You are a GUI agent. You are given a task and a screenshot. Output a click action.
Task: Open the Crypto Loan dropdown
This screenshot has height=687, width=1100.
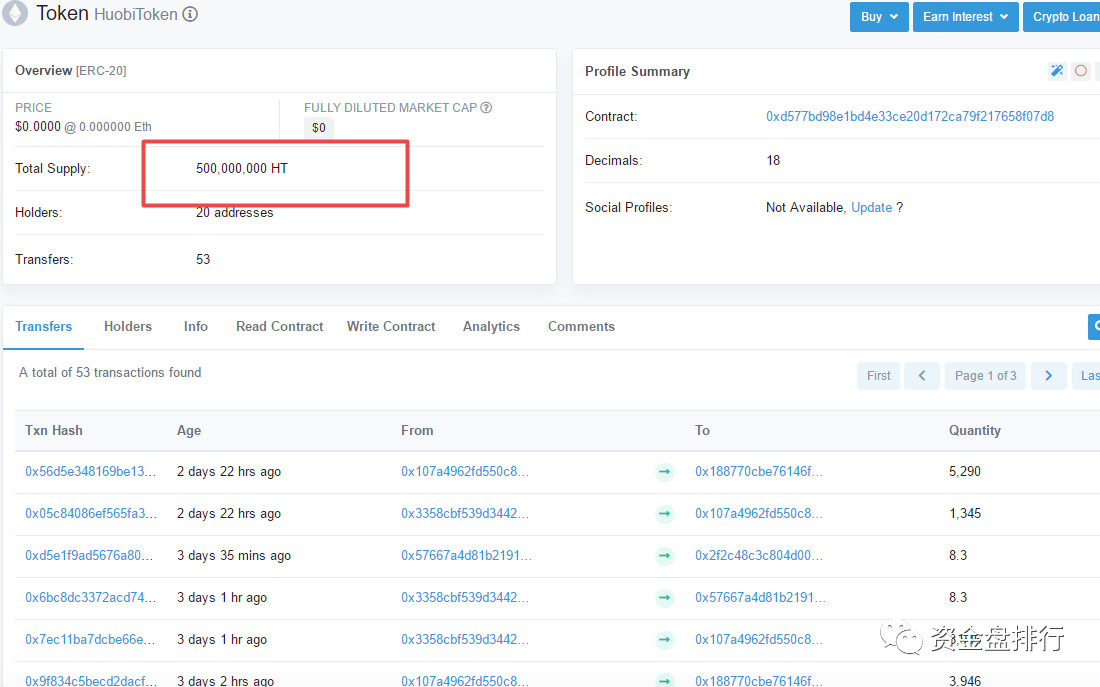click(x=1064, y=17)
